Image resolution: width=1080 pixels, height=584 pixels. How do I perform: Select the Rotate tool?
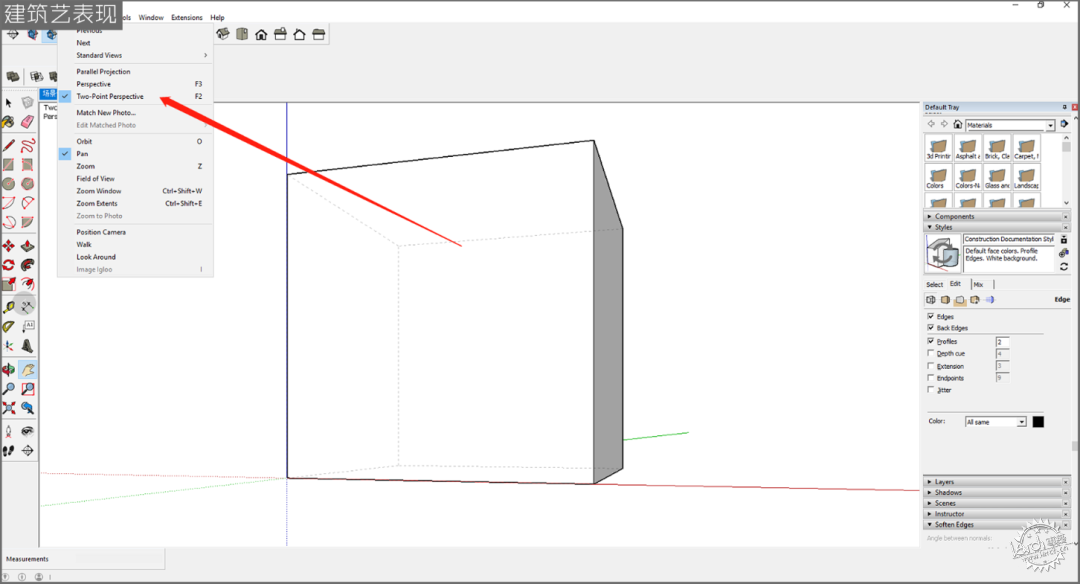point(9,264)
